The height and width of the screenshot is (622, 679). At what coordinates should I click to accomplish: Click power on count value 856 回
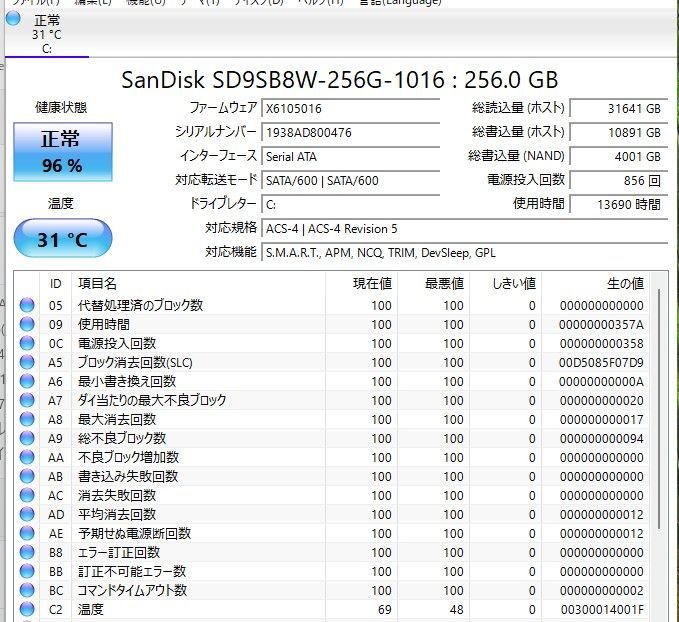click(618, 181)
